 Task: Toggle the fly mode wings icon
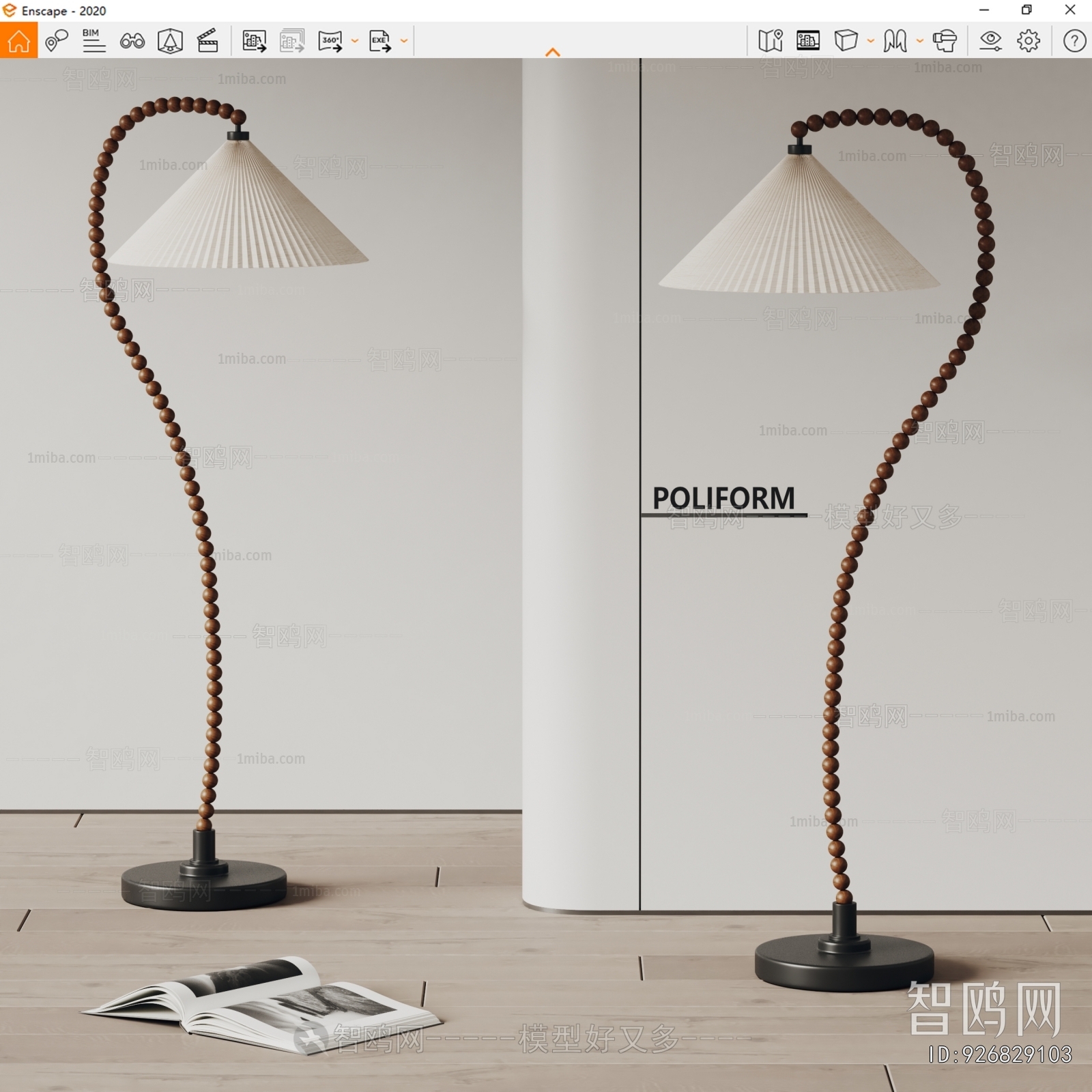click(895, 41)
